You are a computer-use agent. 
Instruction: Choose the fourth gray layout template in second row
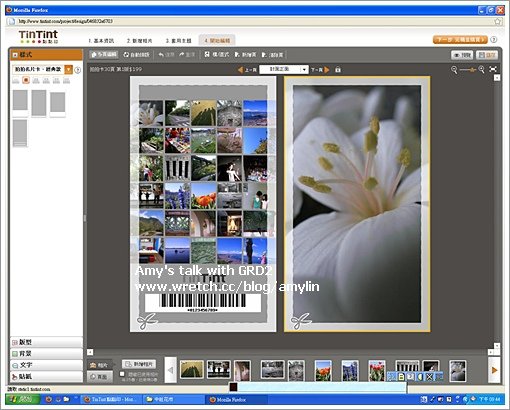coord(20,133)
